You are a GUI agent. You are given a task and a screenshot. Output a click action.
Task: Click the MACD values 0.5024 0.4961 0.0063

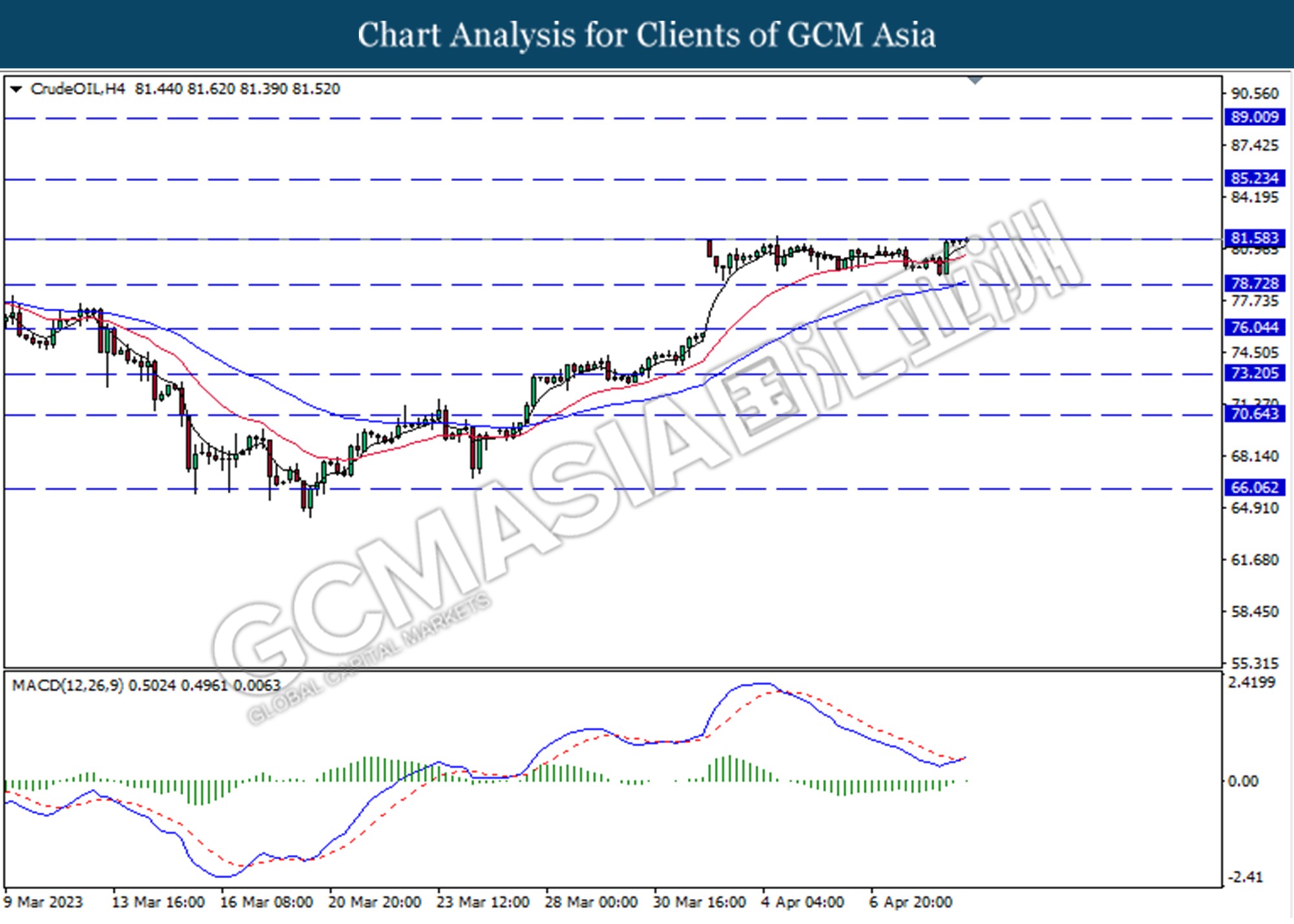pyautogui.click(x=204, y=685)
